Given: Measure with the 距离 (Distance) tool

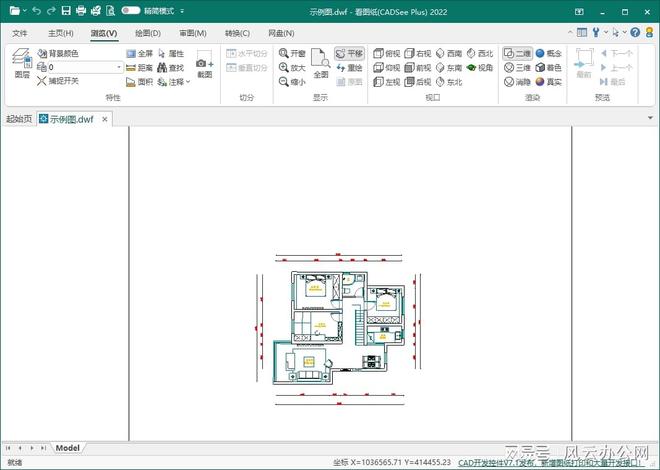Looking at the screenshot, I should pos(139,68).
